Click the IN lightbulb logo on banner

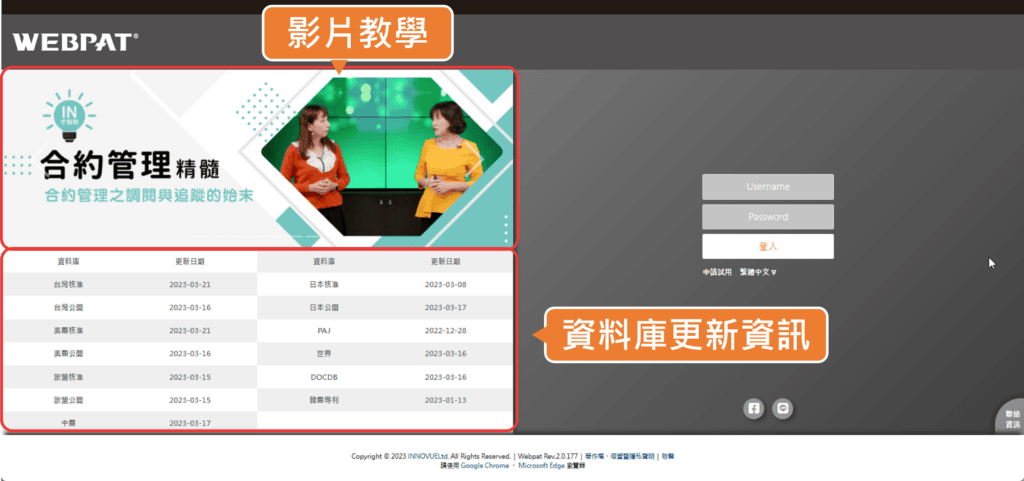point(70,113)
